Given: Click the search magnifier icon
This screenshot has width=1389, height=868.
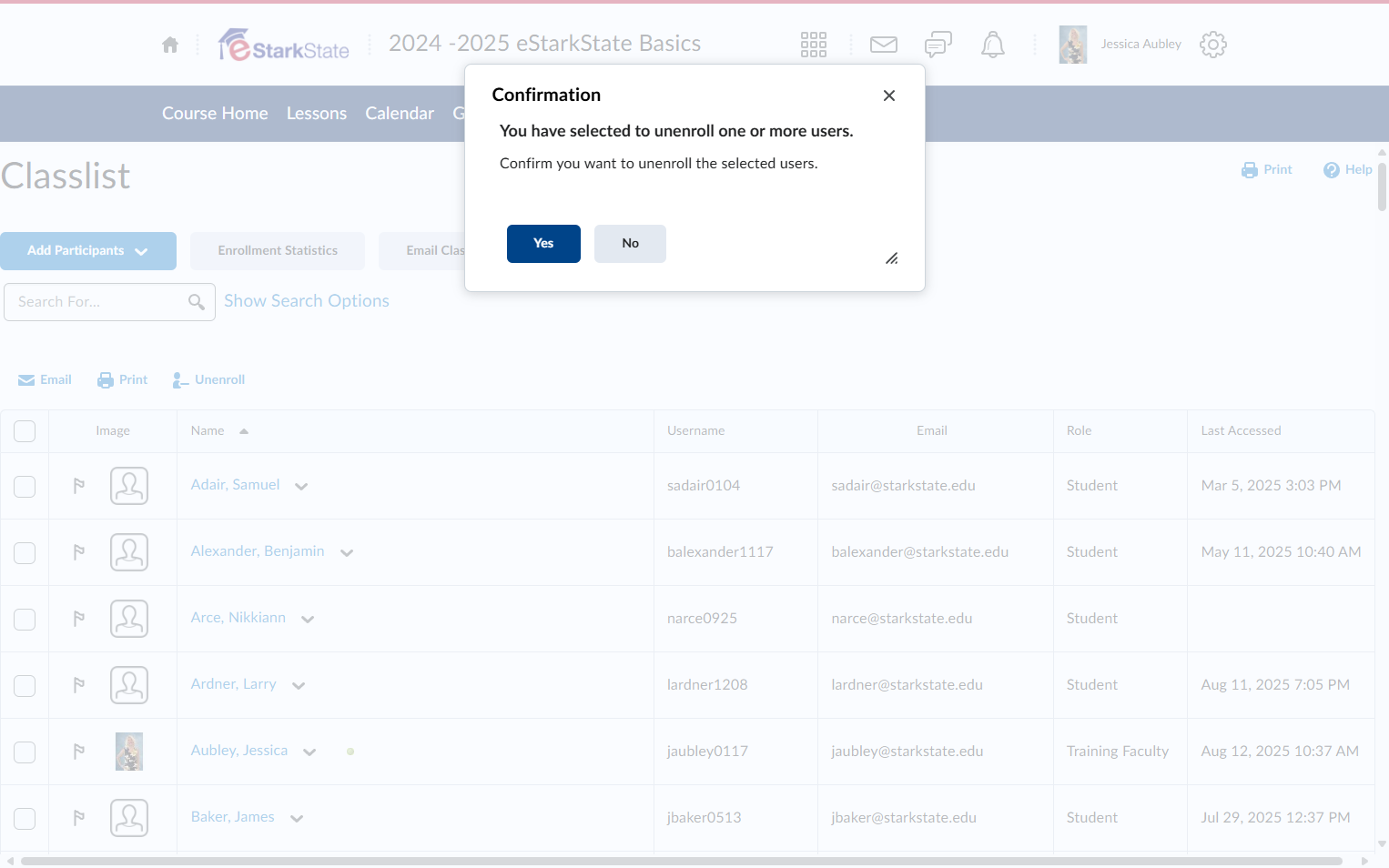Looking at the screenshot, I should [x=196, y=302].
